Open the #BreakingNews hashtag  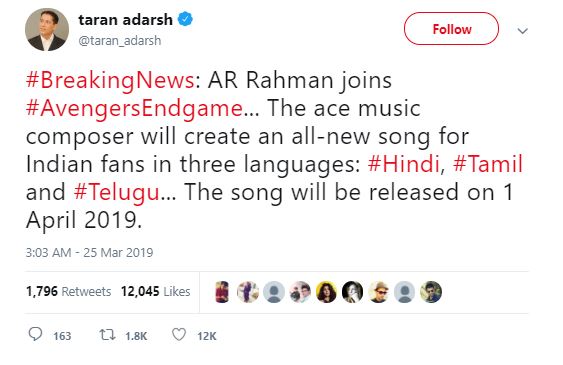[x=110, y=80]
